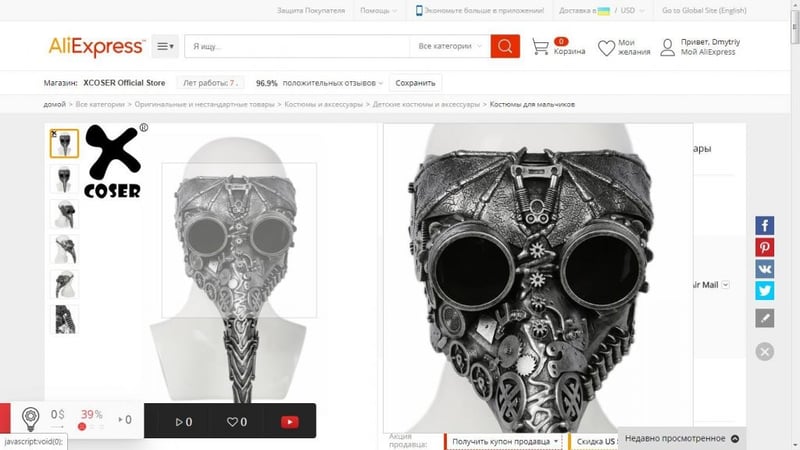This screenshot has height=450, width=800.
Task: Open "Go to Global Site (English)" link
Action: pyautogui.click(x=704, y=11)
